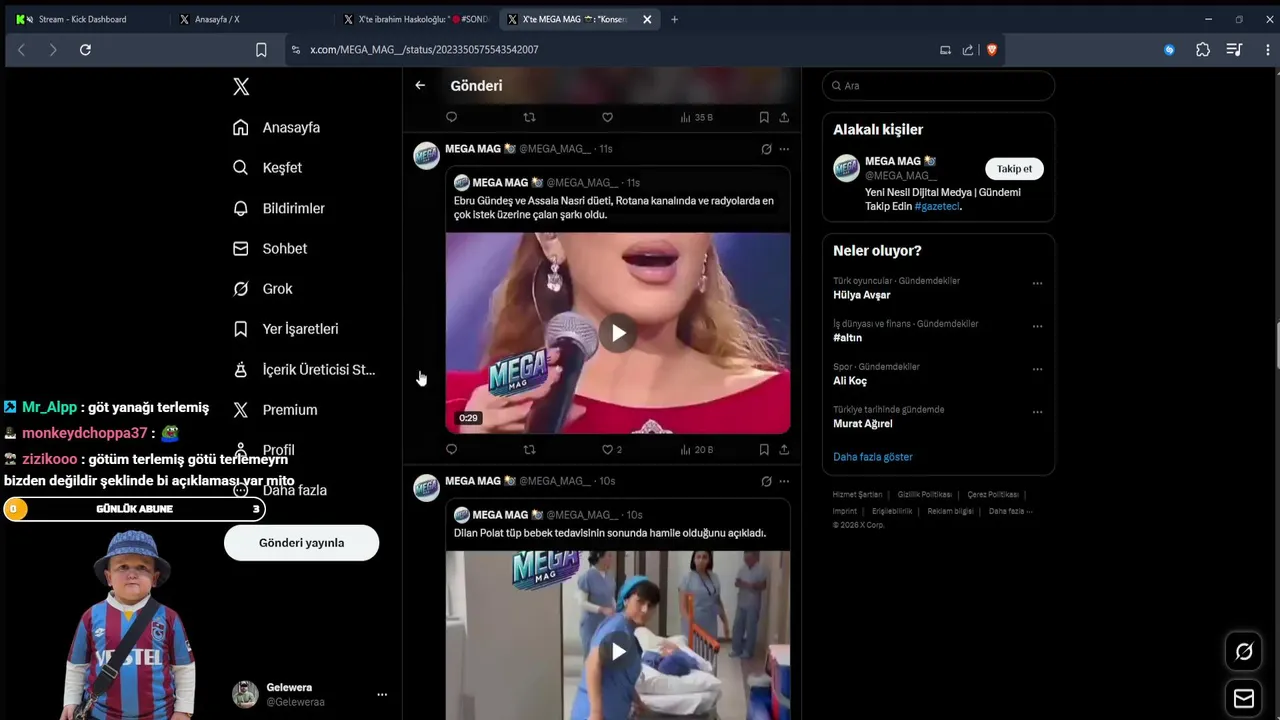The image size is (1280, 720).
Task: Go back with the Gönderi header arrow
Action: tap(420, 86)
